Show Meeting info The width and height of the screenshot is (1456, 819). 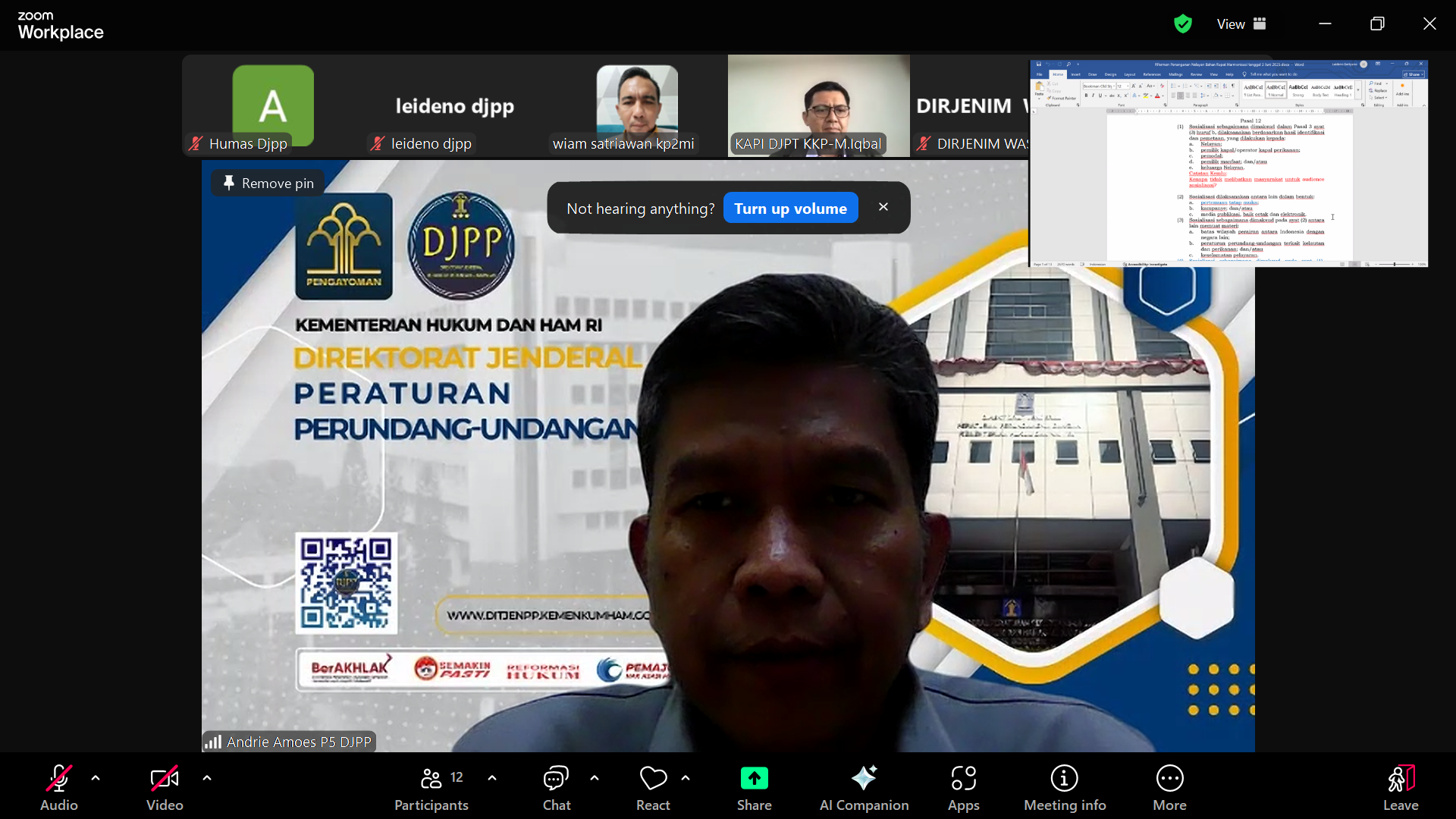[1065, 787]
